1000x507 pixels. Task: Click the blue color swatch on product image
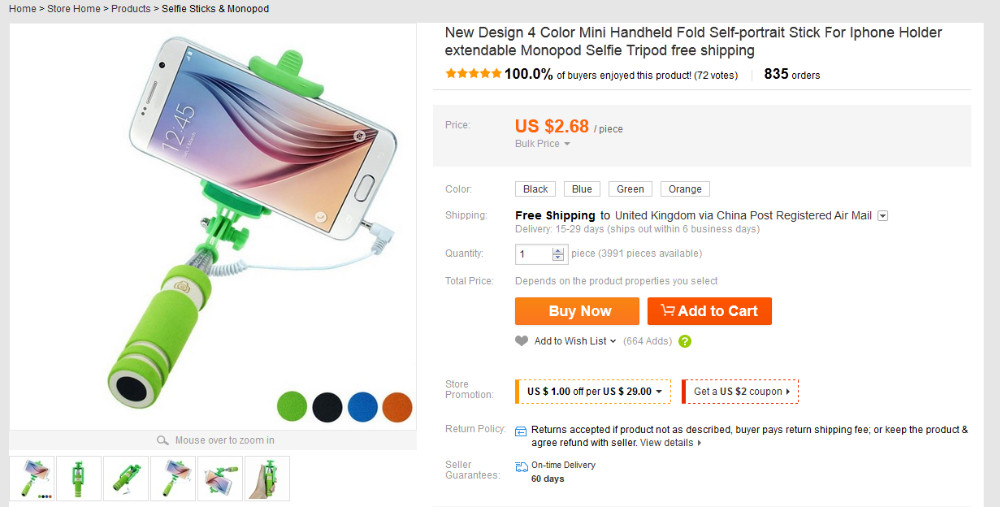(362, 406)
